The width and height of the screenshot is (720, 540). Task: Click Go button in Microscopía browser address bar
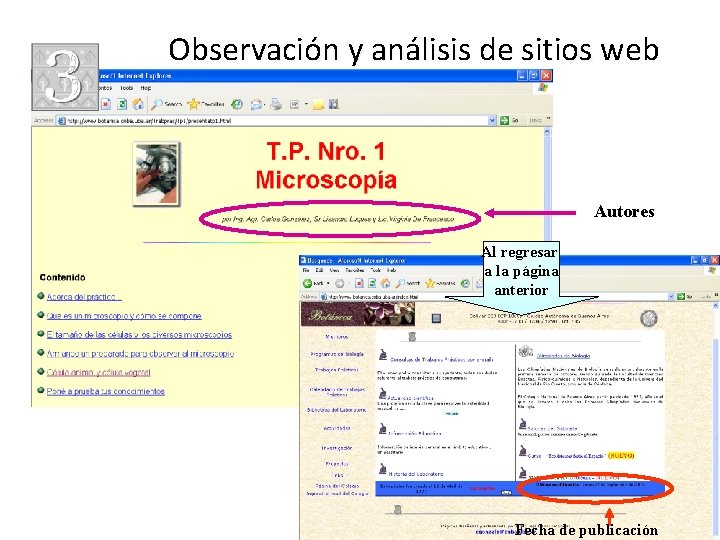(509, 120)
